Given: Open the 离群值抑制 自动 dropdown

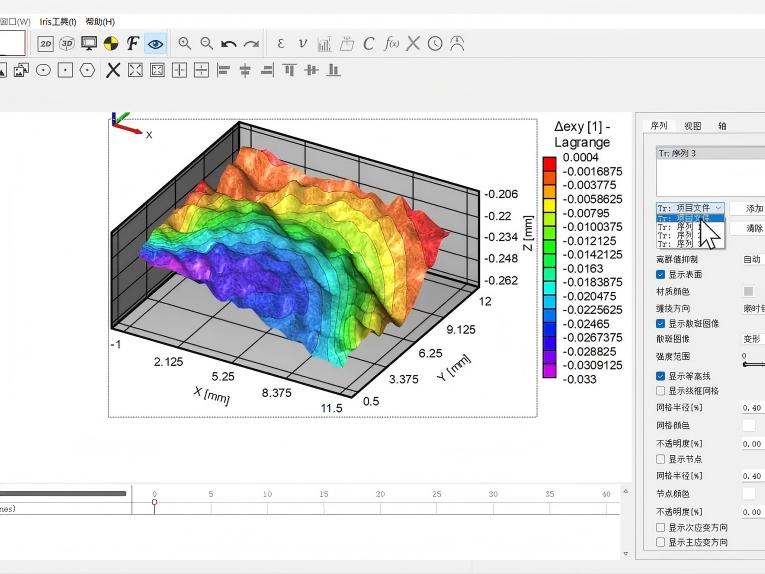Looking at the screenshot, I should coord(752,259).
